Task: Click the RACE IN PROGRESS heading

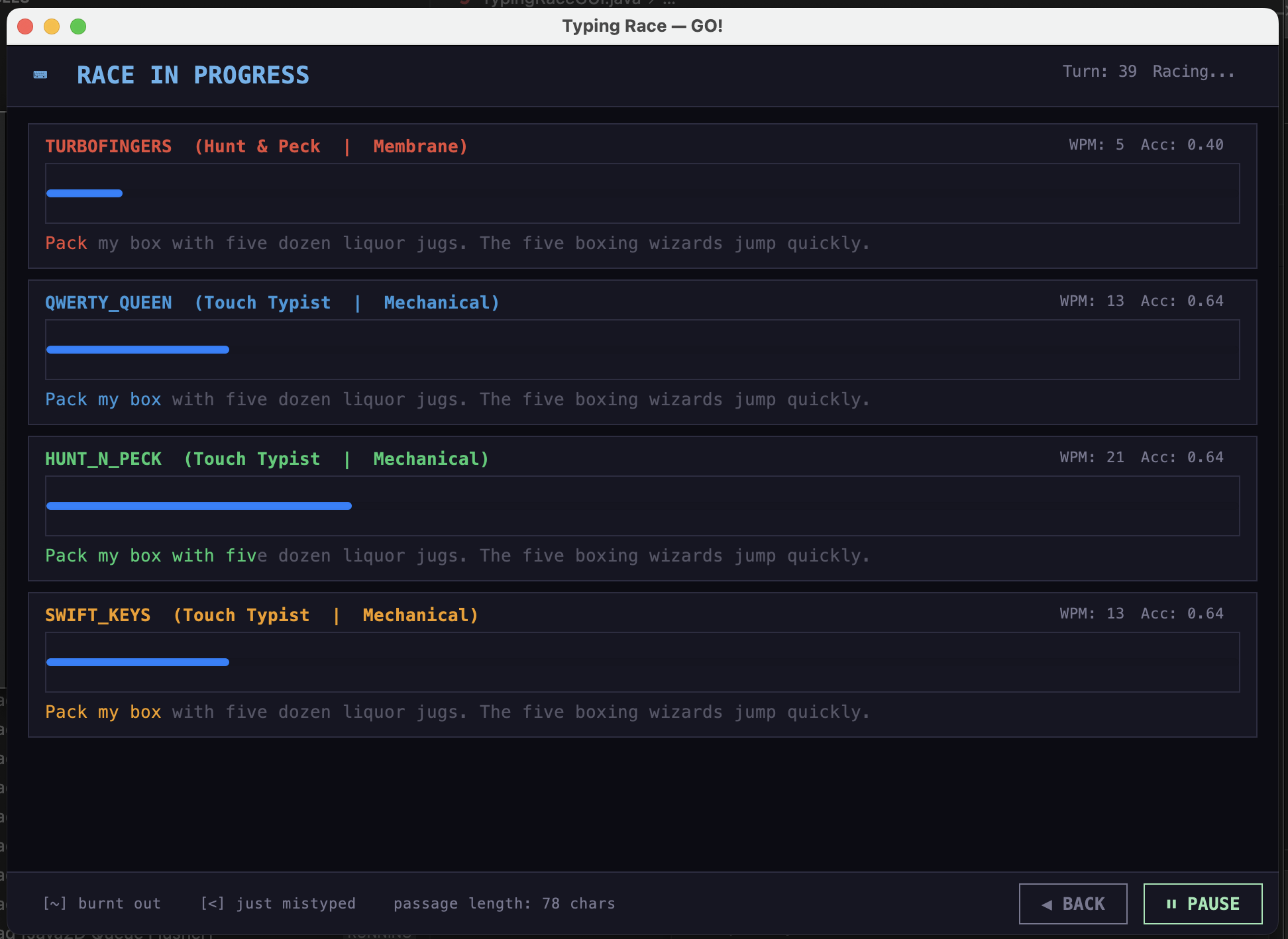Action: click(x=193, y=75)
